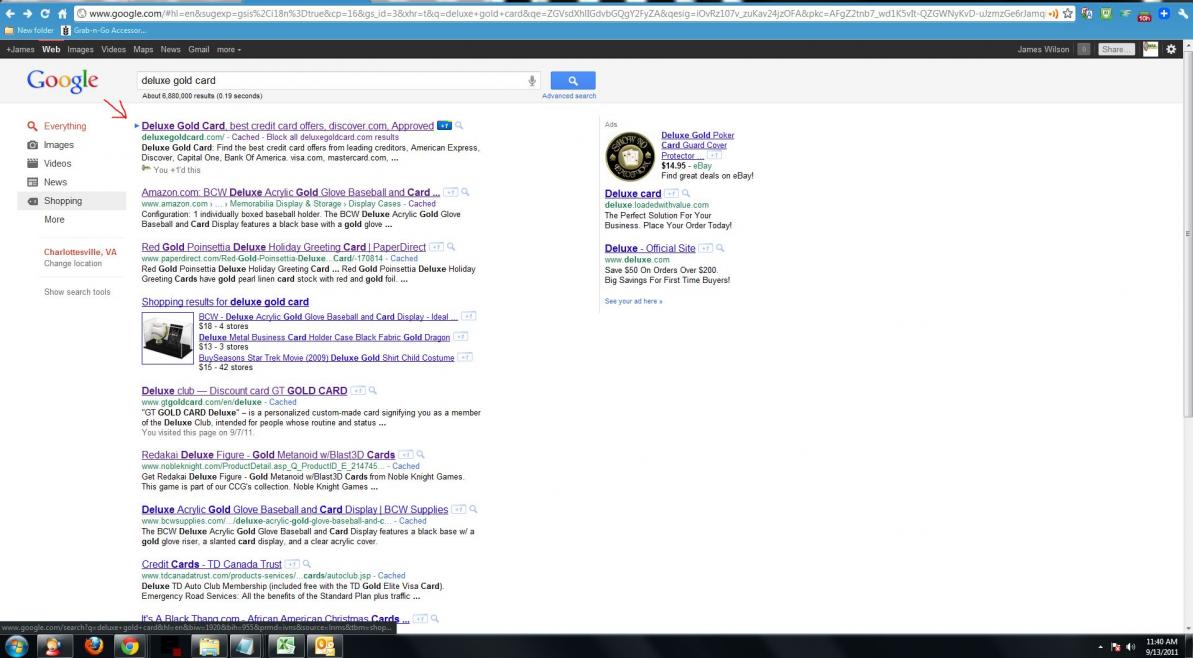Toggle +1 on Deluxe card ad
Image resolution: width=1193 pixels, height=658 pixels.
(x=672, y=194)
